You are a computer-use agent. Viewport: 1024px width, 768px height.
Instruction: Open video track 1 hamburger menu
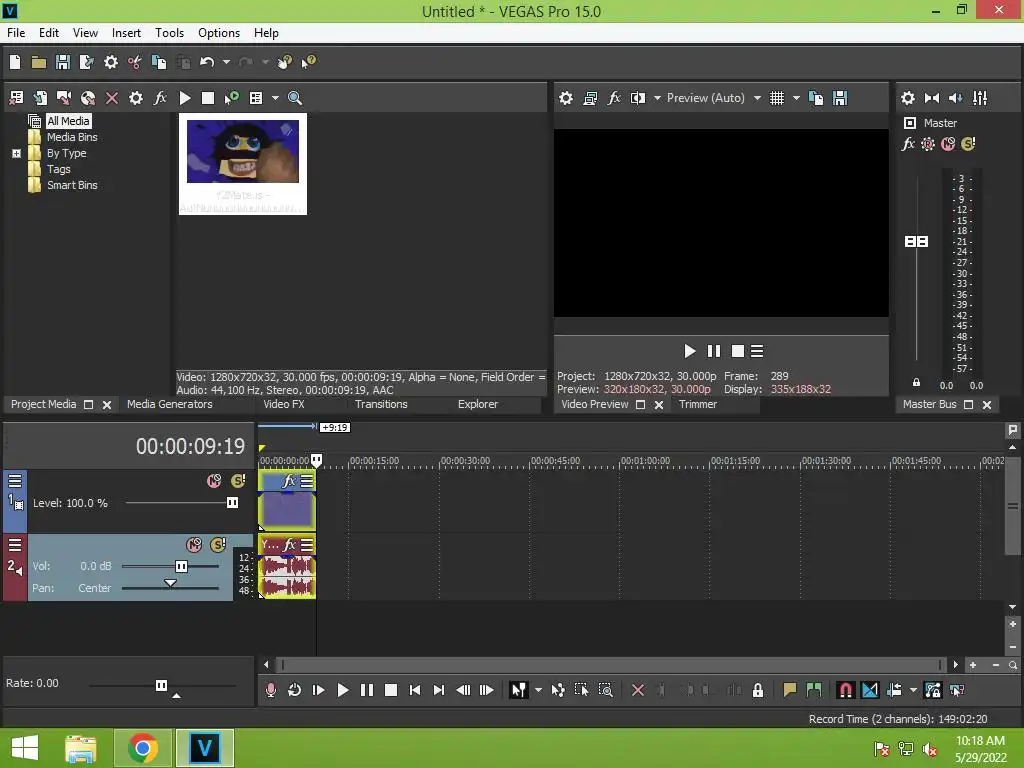tap(14, 481)
